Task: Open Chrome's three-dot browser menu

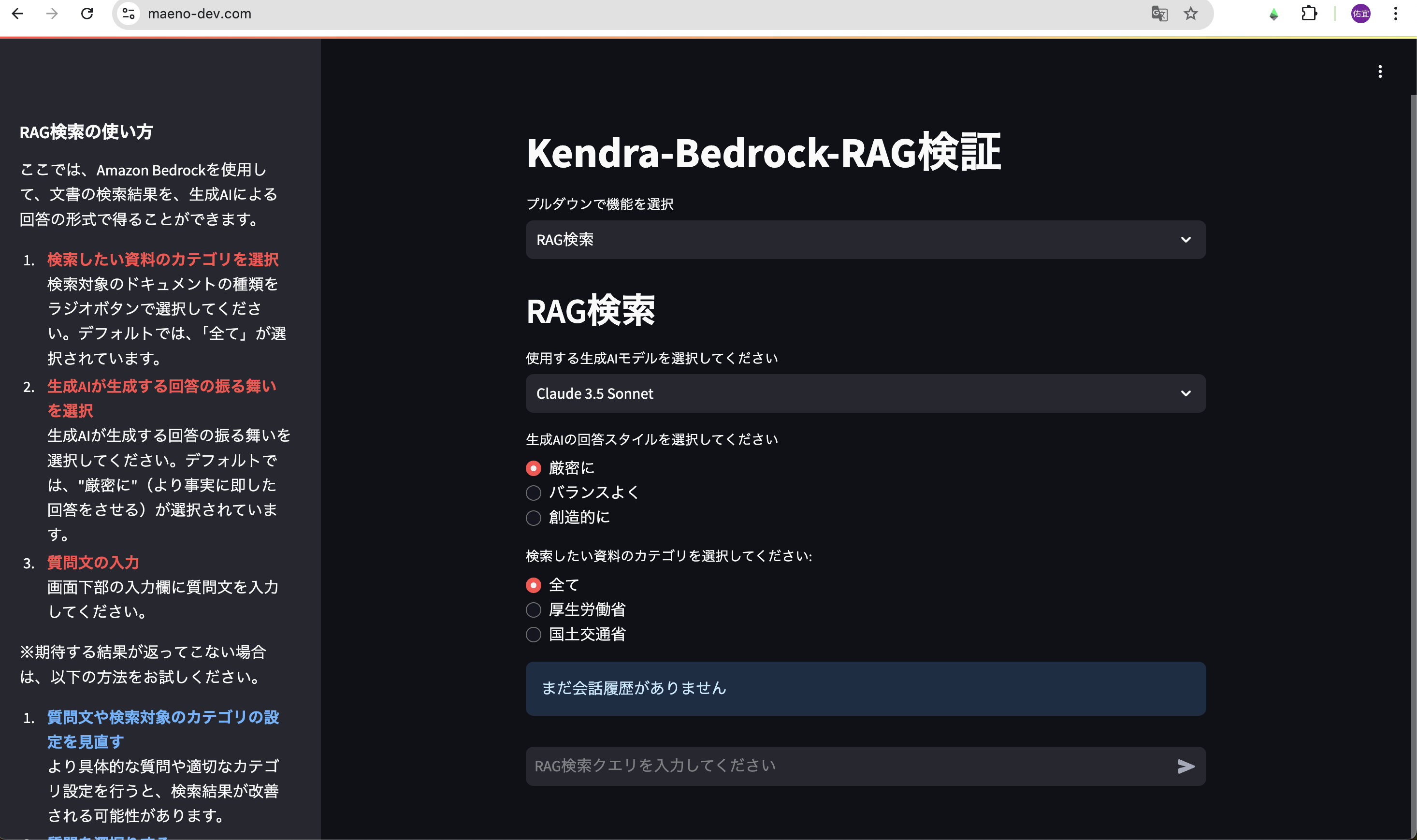Action: 1396,14
